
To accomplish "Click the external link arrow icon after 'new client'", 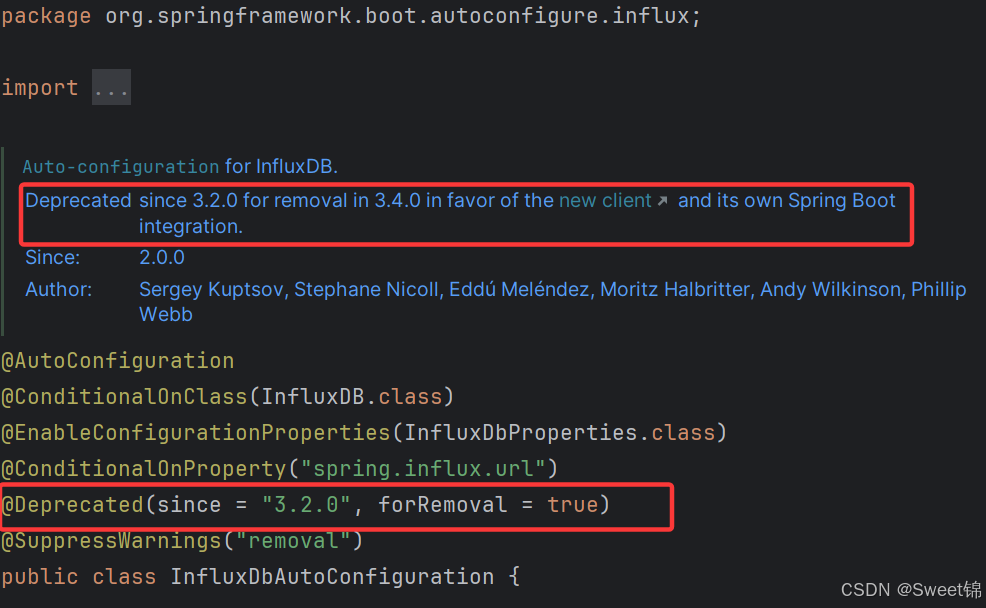I will tap(662, 201).
